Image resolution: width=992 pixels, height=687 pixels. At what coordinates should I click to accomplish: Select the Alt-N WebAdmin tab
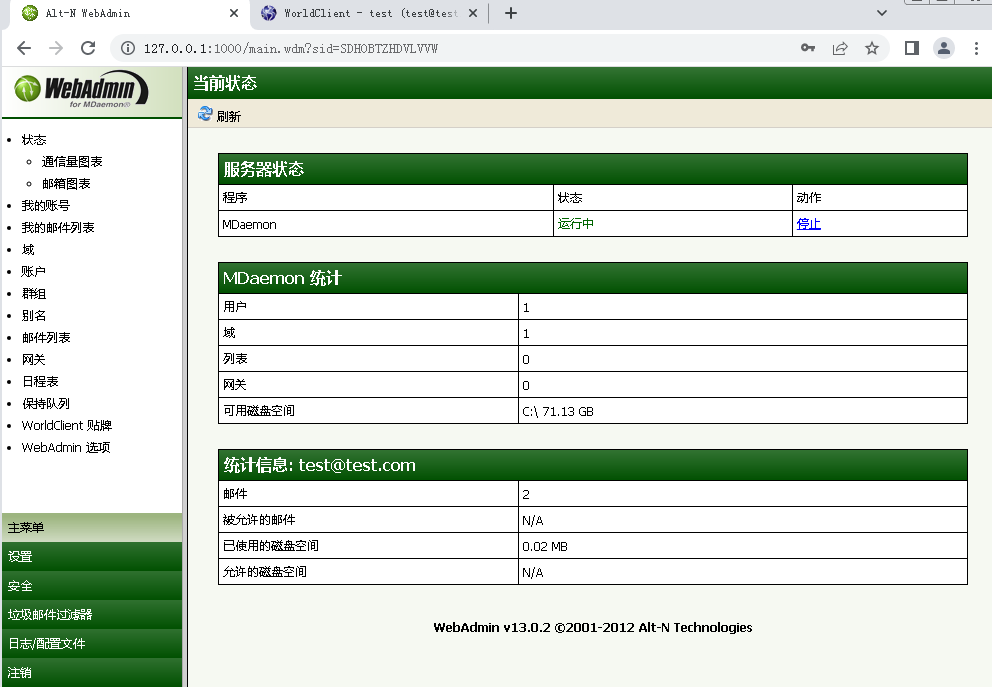(x=130, y=13)
